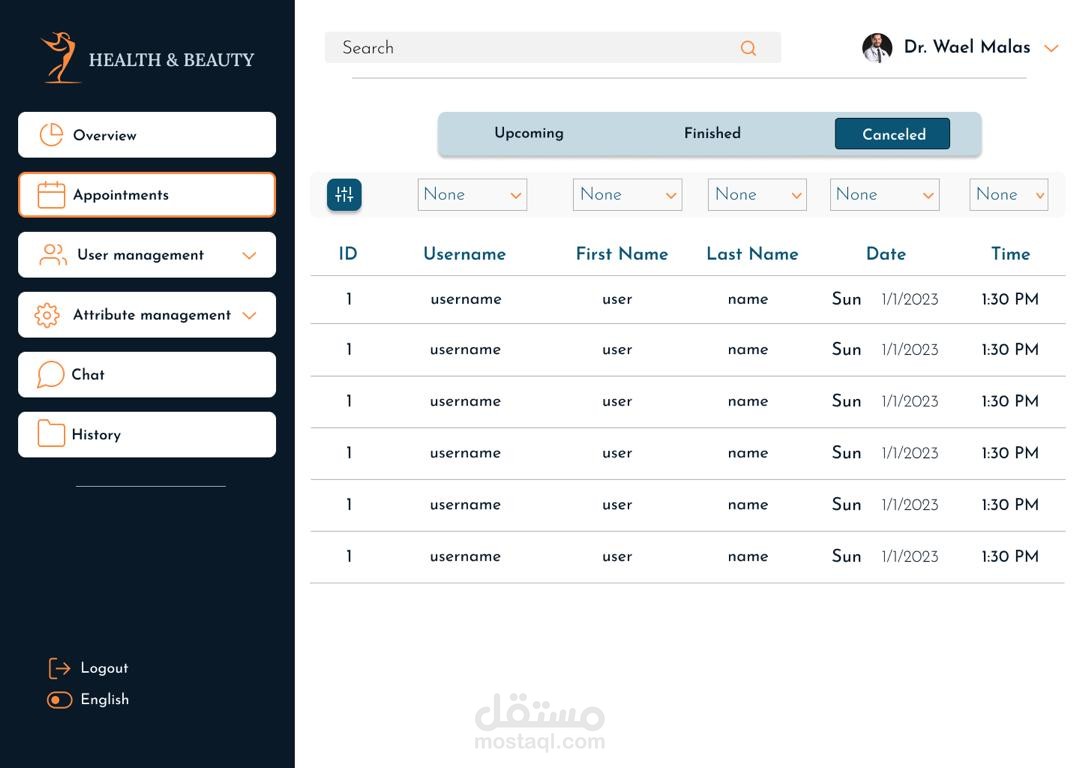
Task: Open the filter sliders button
Action: pos(344,195)
